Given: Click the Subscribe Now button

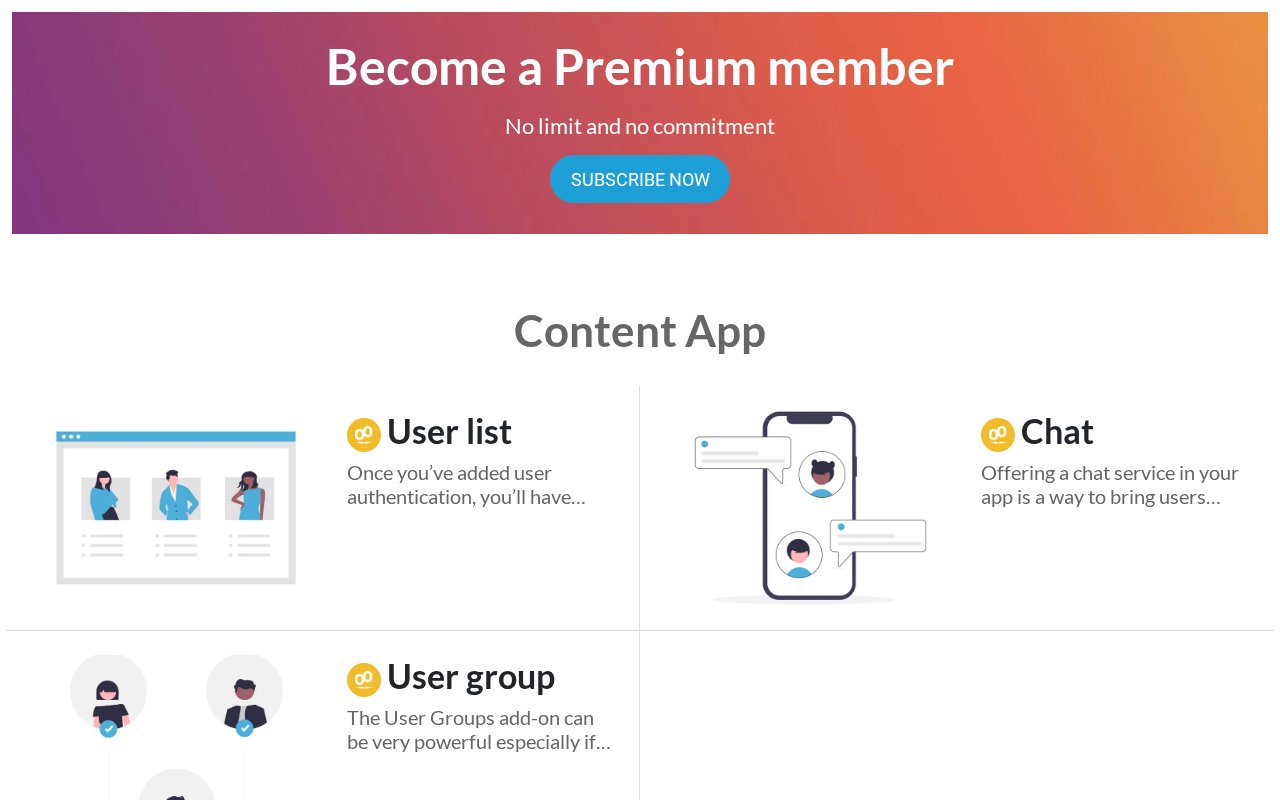Looking at the screenshot, I should [x=640, y=179].
